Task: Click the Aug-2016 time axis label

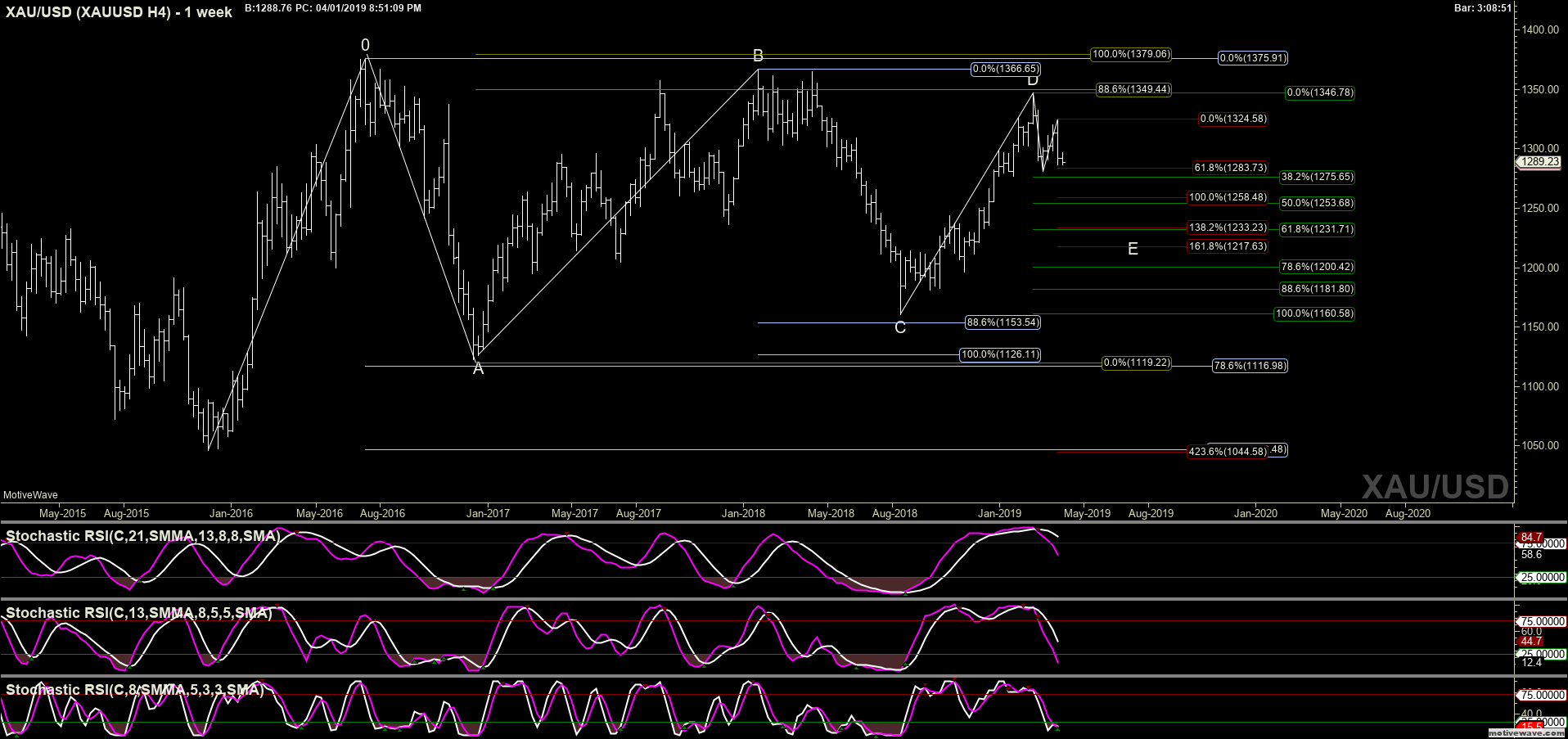Action: (x=382, y=513)
